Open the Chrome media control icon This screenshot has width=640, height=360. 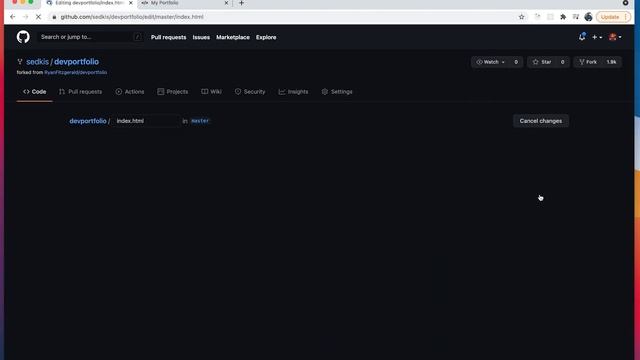pyautogui.click(x=576, y=17)
